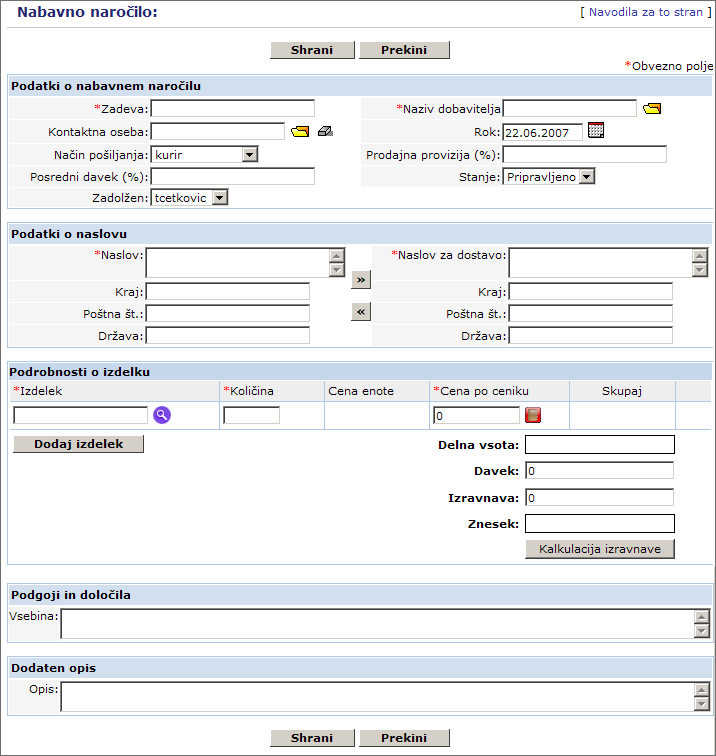Open contact lookup folder beside Kontaktna oseba
This screenshot has height=756, width=716.
tap(300, 132)
